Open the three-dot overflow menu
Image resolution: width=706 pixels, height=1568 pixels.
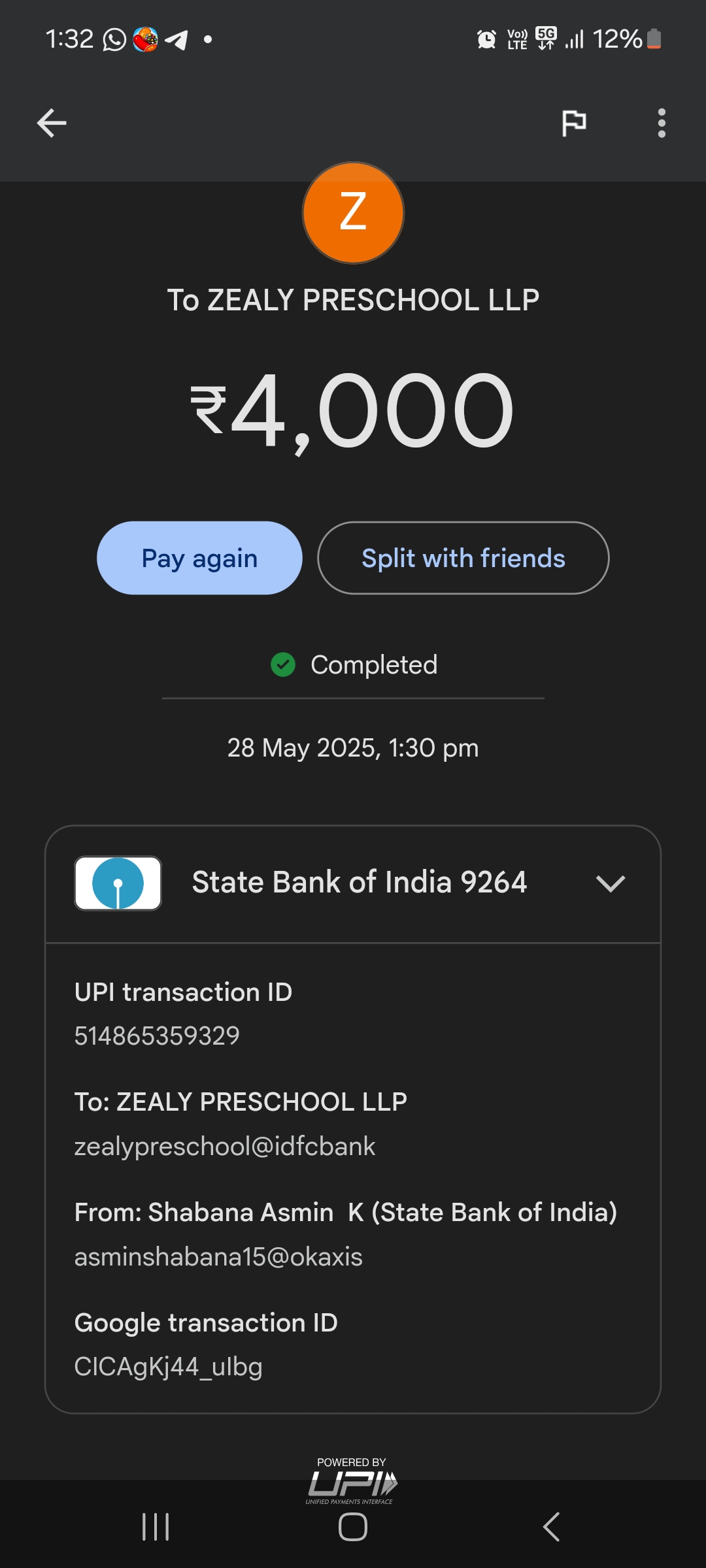(x=662, y=123)
